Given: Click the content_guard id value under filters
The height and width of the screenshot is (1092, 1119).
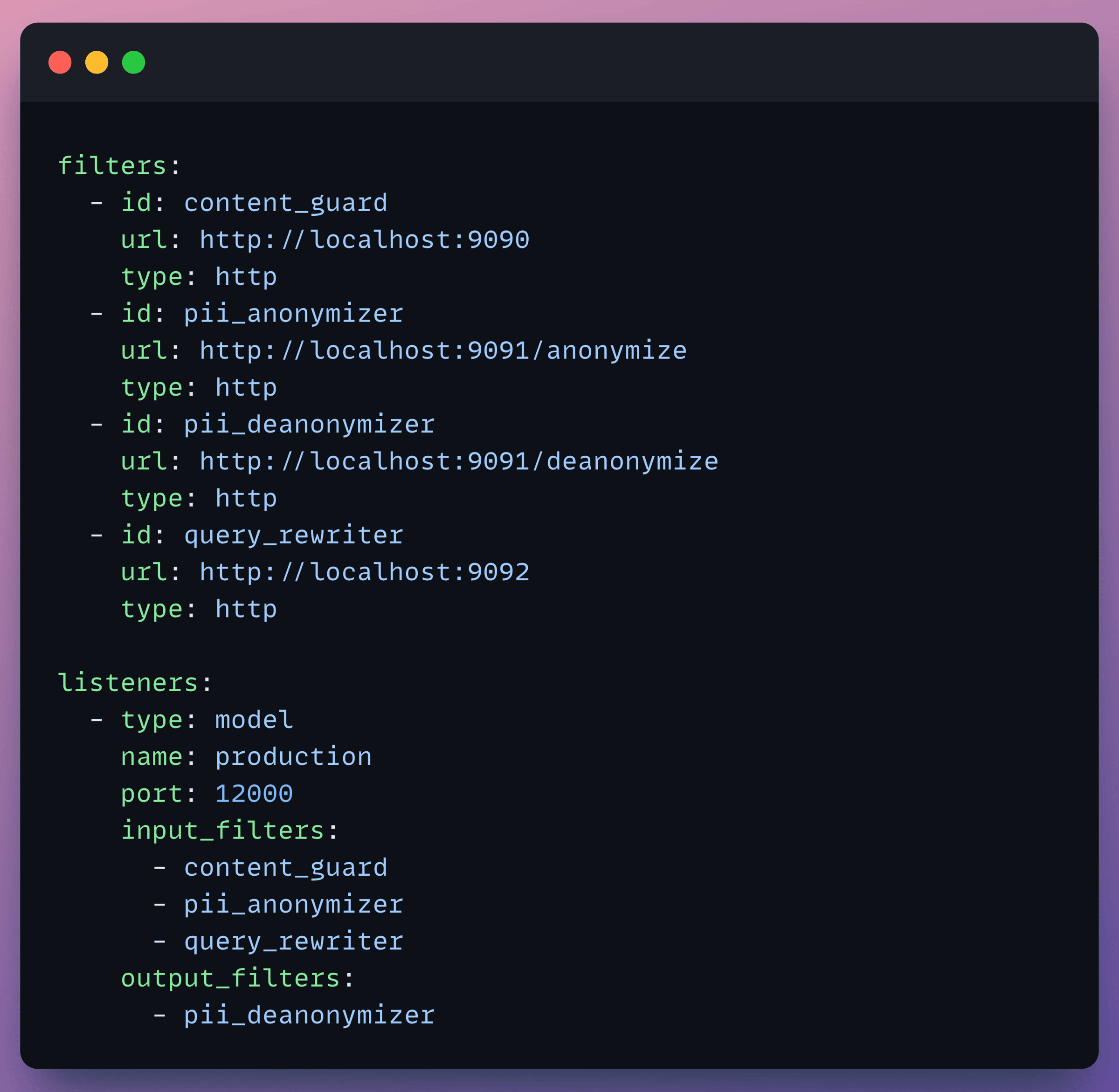Looking at the screenshot, I should 286,203.
